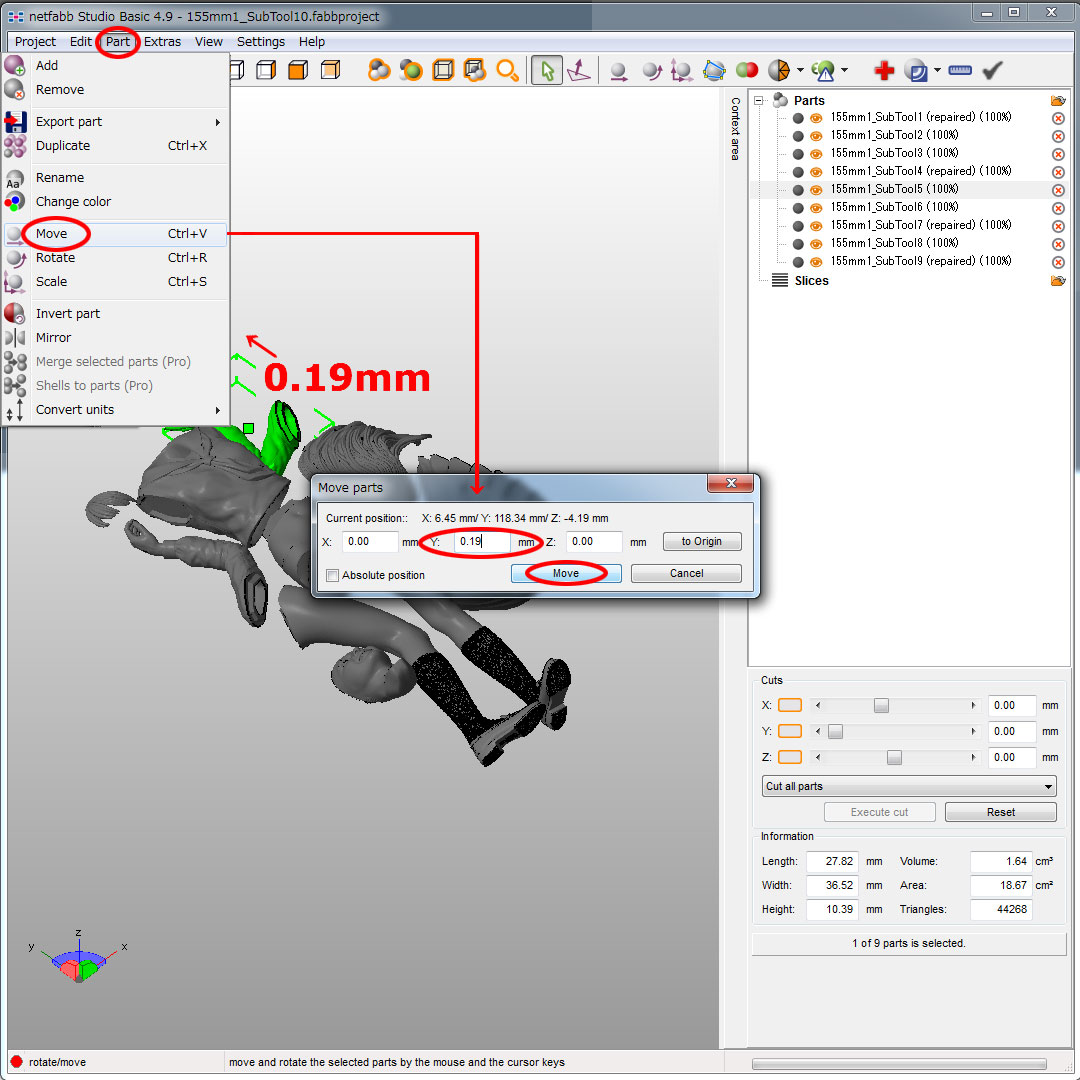Toggle visibility of 155mm1_SubTool5
This screenshot has height=1080, width=1080.
click(x=816, y=189)
